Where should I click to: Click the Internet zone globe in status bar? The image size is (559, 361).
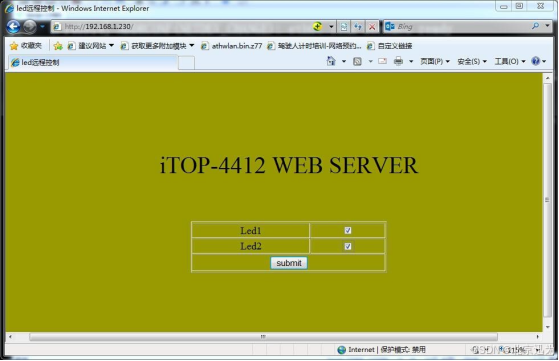342,350
